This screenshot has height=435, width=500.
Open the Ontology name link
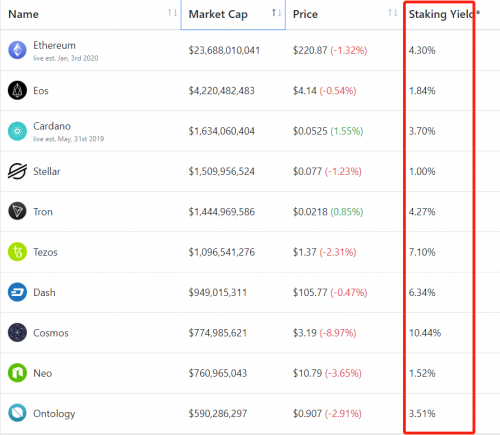click(54, 414)
